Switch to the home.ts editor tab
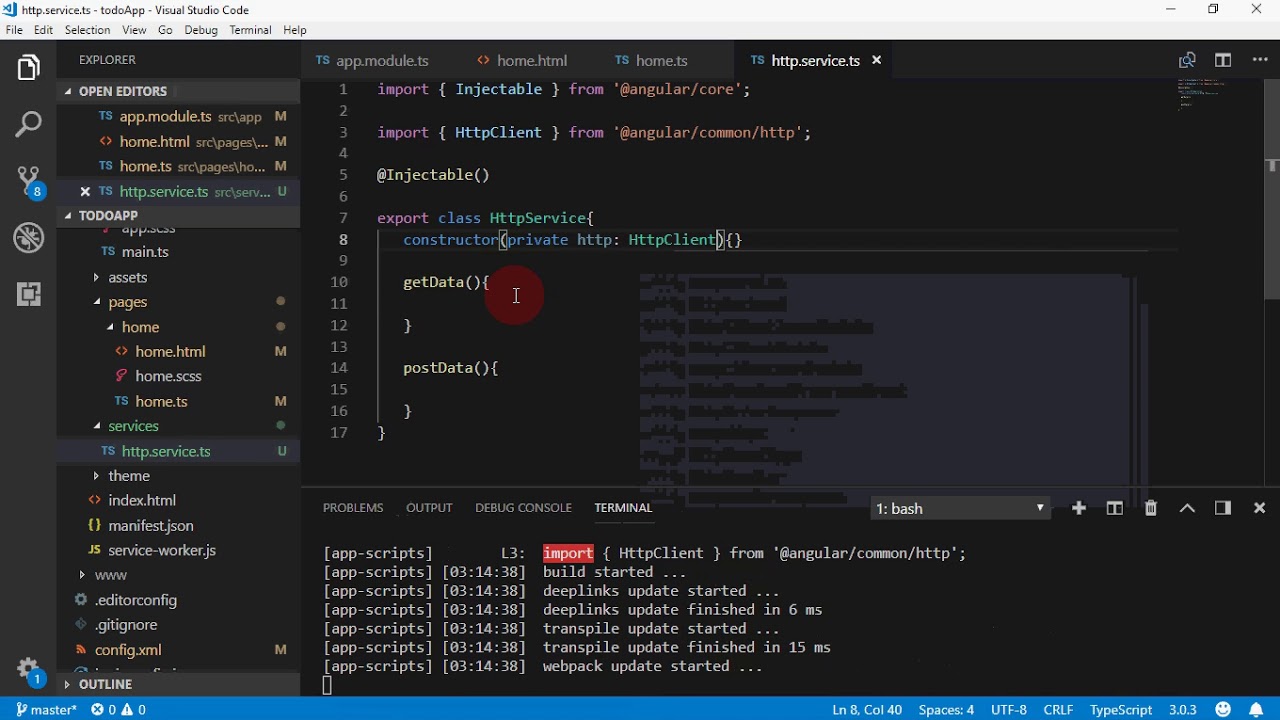Image resolution: width=1280 pixels, height=720 pixels. coord(660,61)
